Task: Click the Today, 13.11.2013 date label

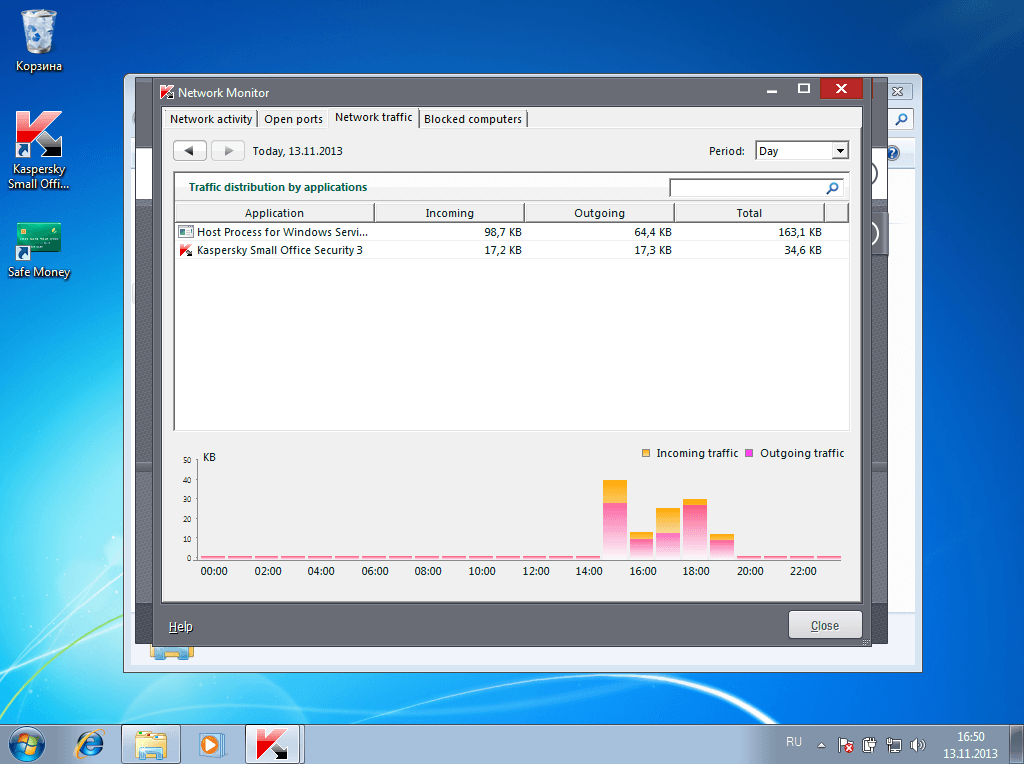Action: 298,151
